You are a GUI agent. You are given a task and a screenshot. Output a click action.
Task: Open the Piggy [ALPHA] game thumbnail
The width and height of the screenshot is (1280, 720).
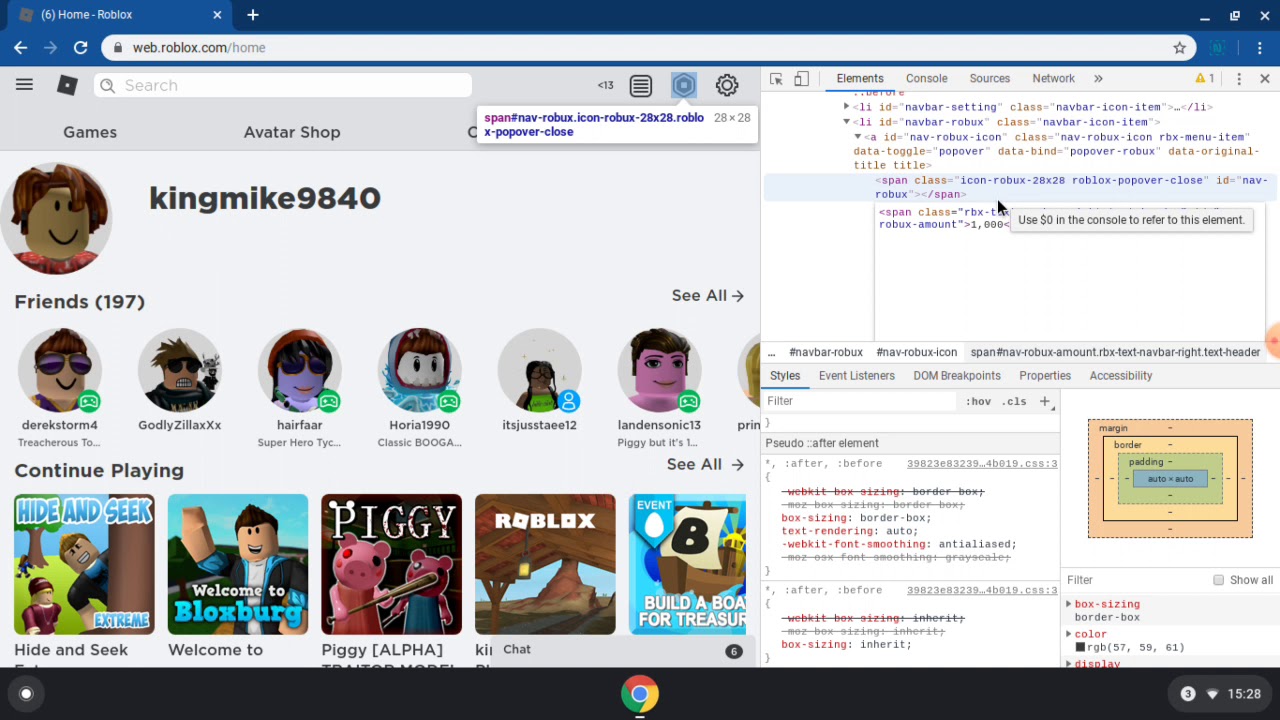tap(392, 564)
